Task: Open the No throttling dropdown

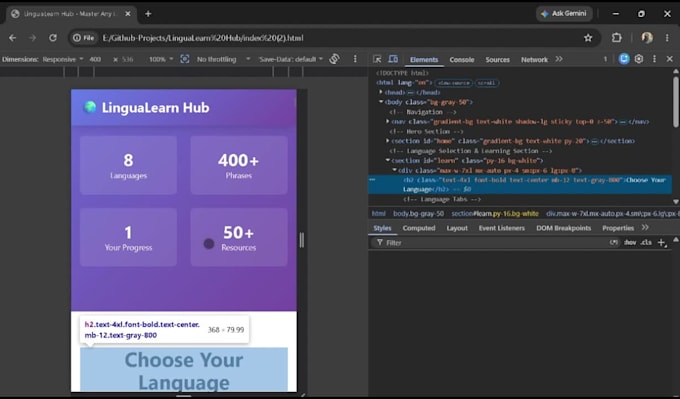Action: tap(223, 59)
